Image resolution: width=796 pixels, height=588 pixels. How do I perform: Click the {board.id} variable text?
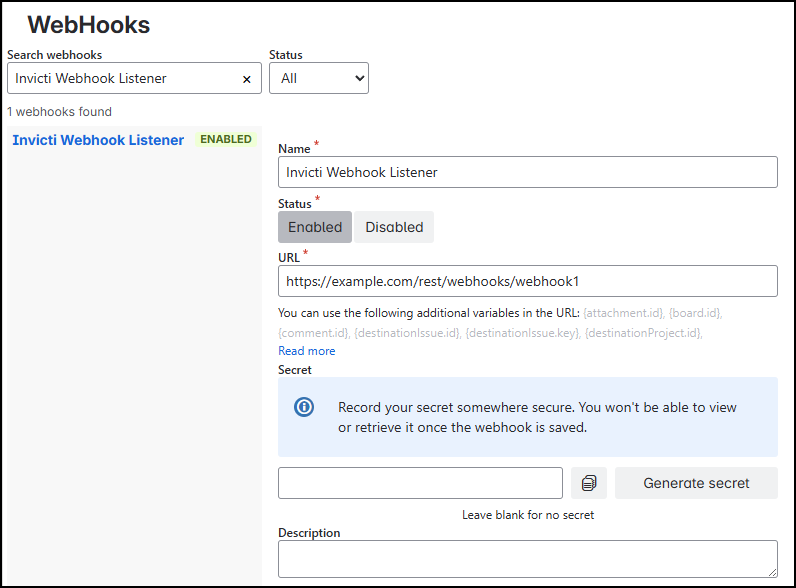[696, 313]
